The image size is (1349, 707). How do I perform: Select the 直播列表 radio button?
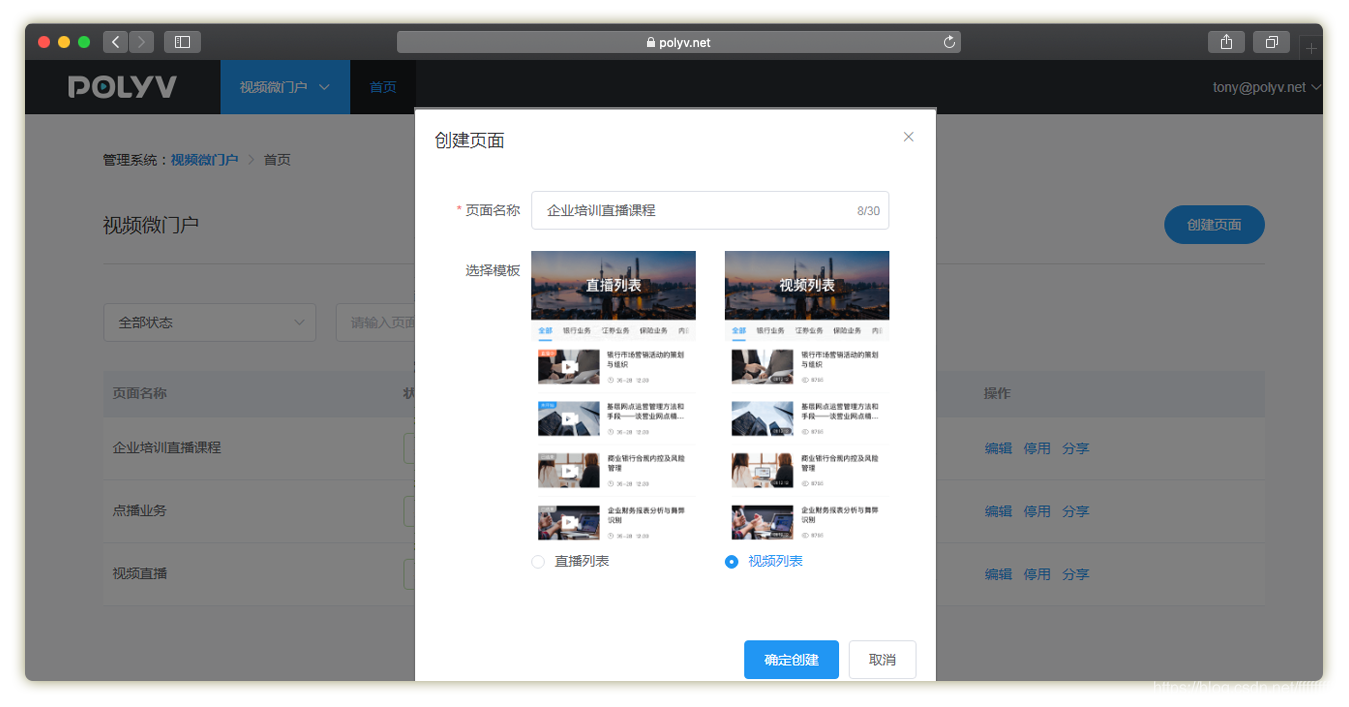(x=538, y=562)
